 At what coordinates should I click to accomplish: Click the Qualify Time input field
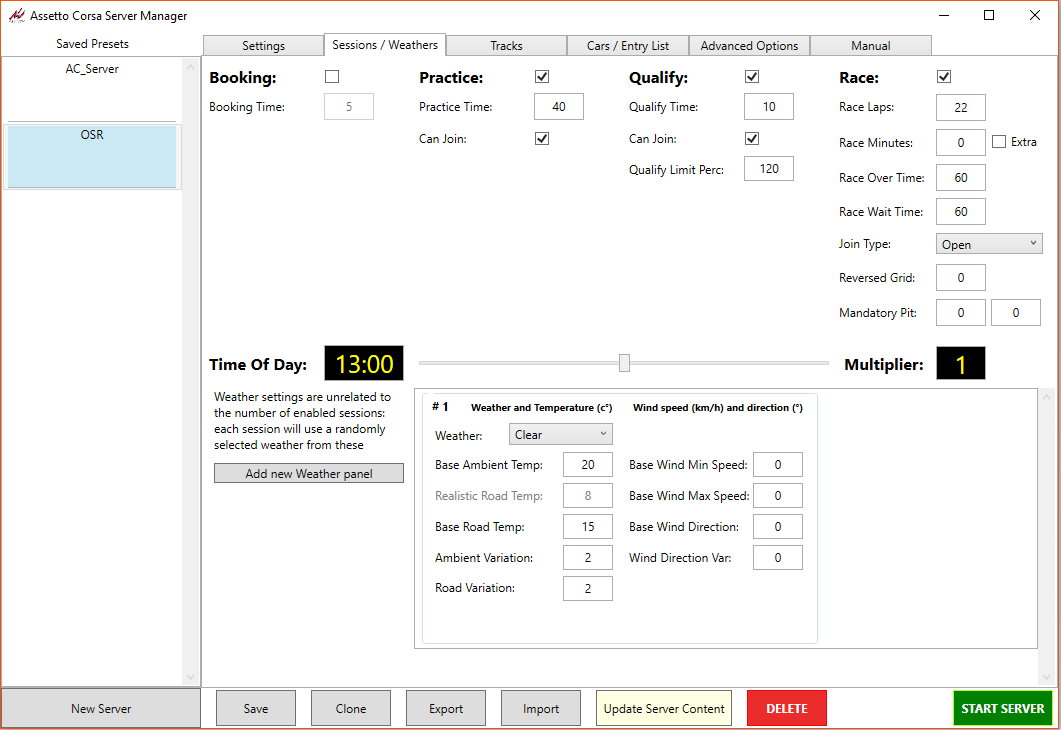(769, 106)
